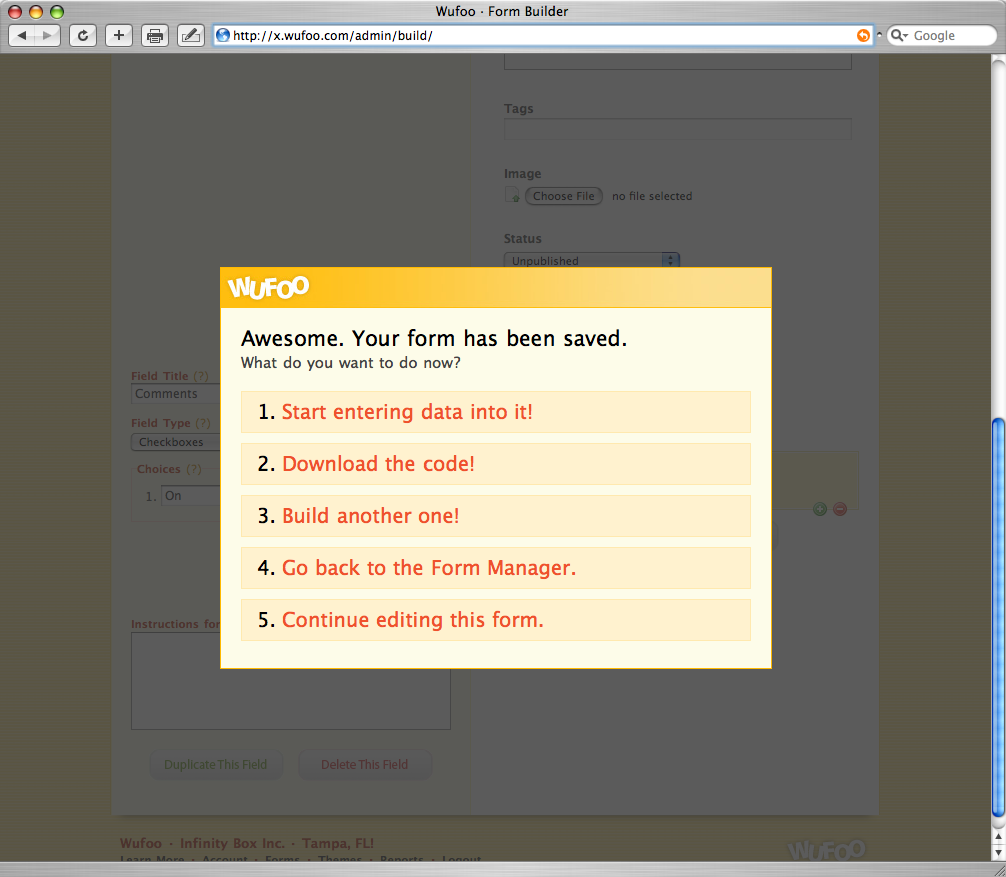Zoom the window with the green button

(57, 12)
